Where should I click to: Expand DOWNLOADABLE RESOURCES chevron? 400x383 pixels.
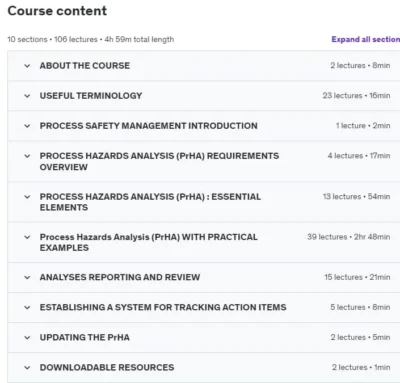27,368
